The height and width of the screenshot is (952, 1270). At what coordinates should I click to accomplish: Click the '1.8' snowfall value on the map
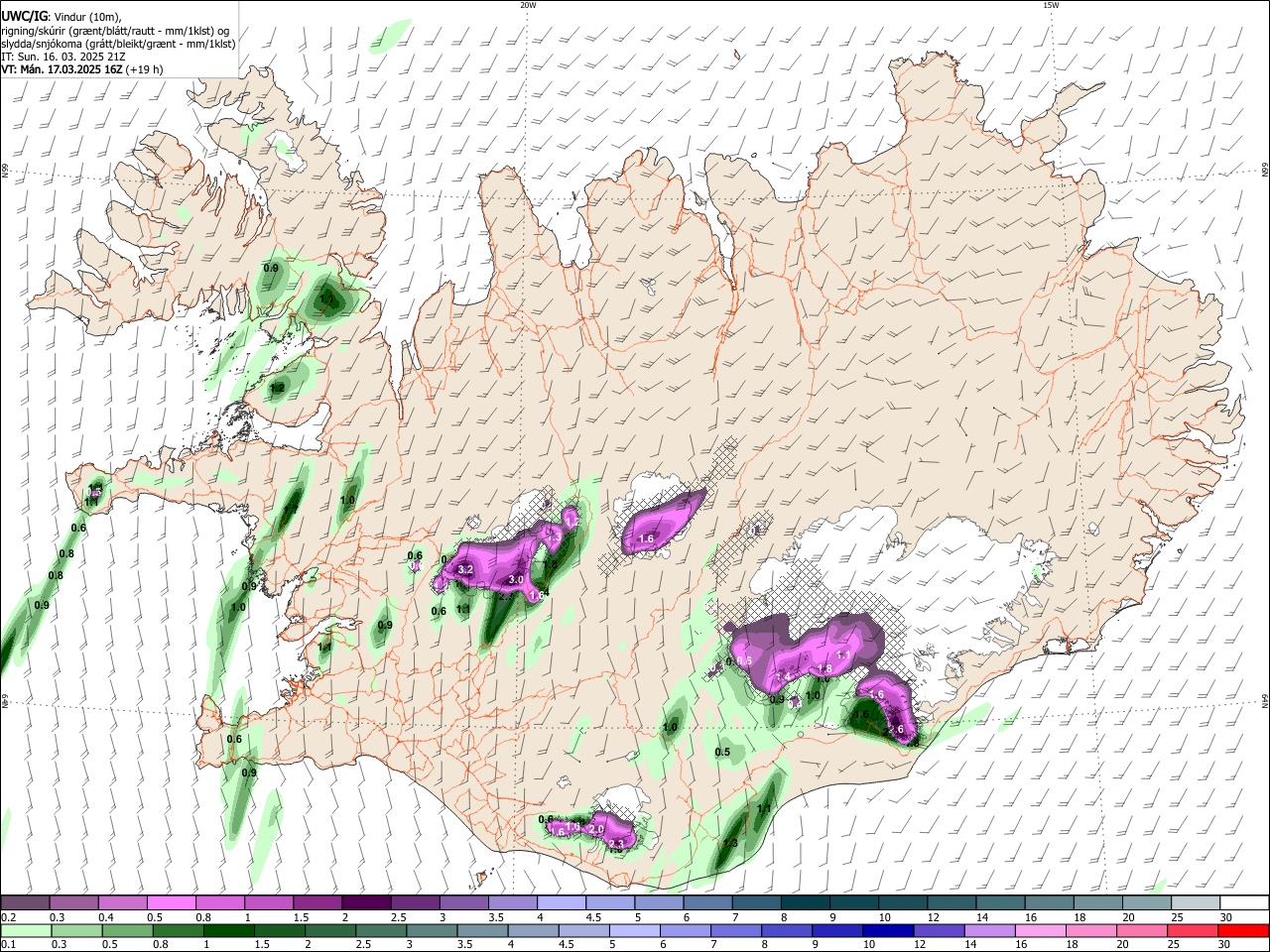pyautogui.click(x=825, y=668)
